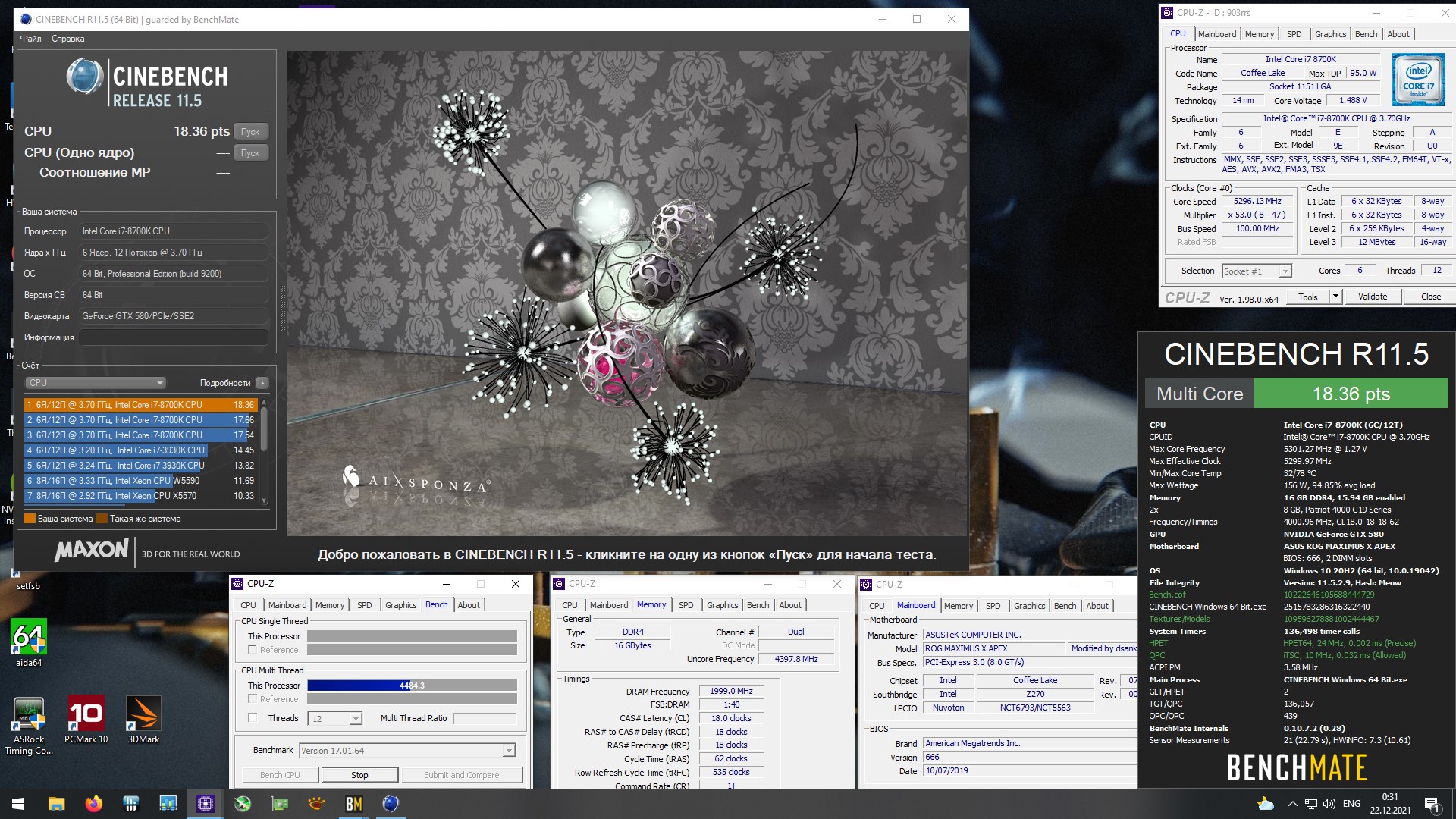Click the CPU-Z taskbar icon
The image size is (1456, 819).
[205, 804]
